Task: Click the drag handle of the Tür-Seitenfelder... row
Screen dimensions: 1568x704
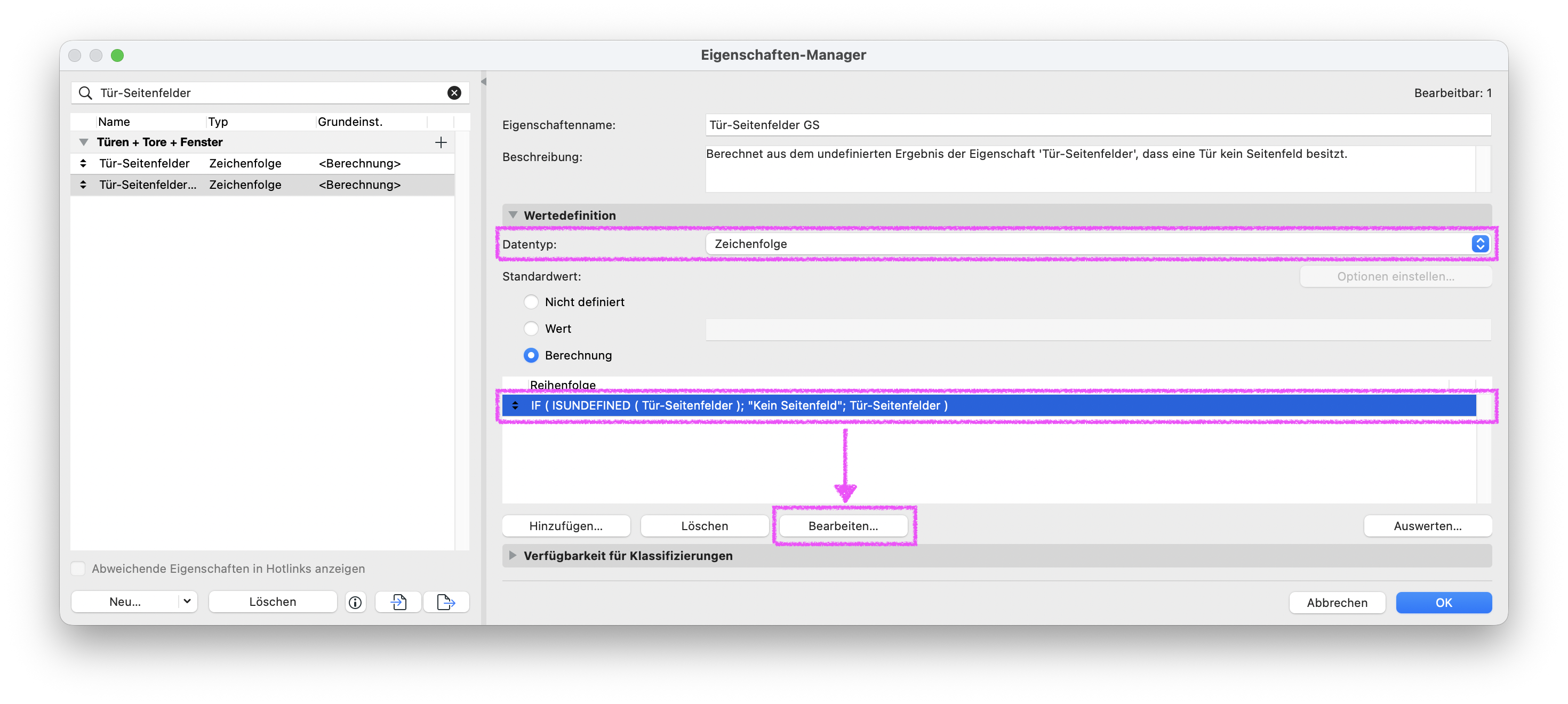Action: [x=83, y=185]
